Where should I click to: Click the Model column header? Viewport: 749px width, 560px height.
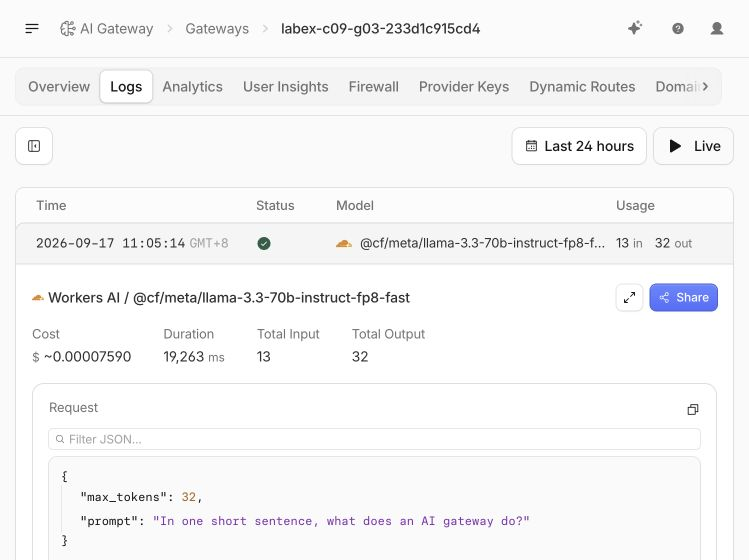(x=355, y=205)
